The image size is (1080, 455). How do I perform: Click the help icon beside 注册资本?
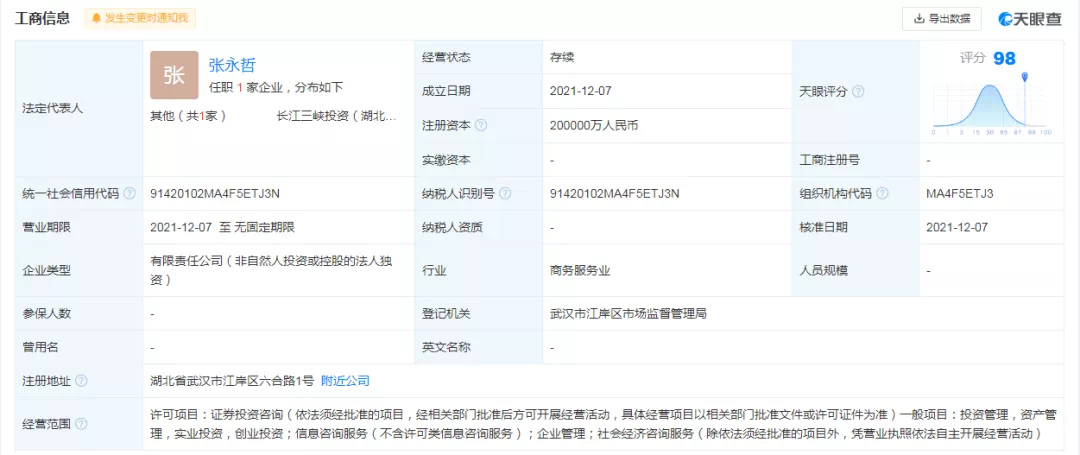coord(481,126)
